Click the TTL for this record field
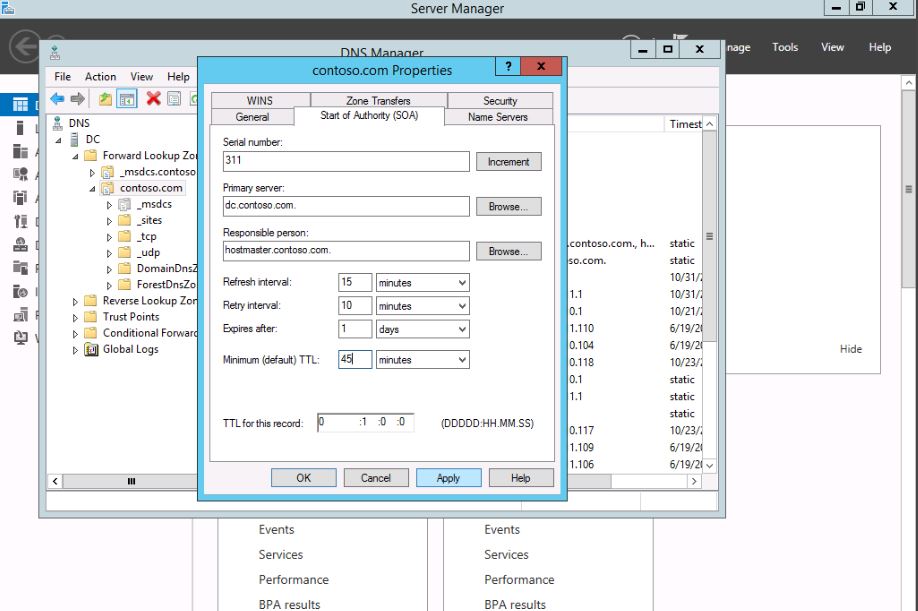Screen dimensions: 918x611 365,422
